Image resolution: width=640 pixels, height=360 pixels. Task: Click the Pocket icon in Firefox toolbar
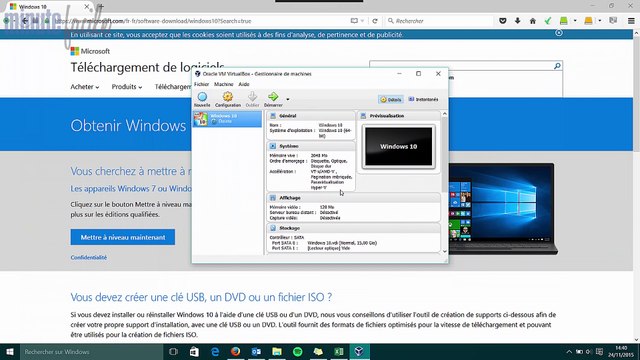502,21
